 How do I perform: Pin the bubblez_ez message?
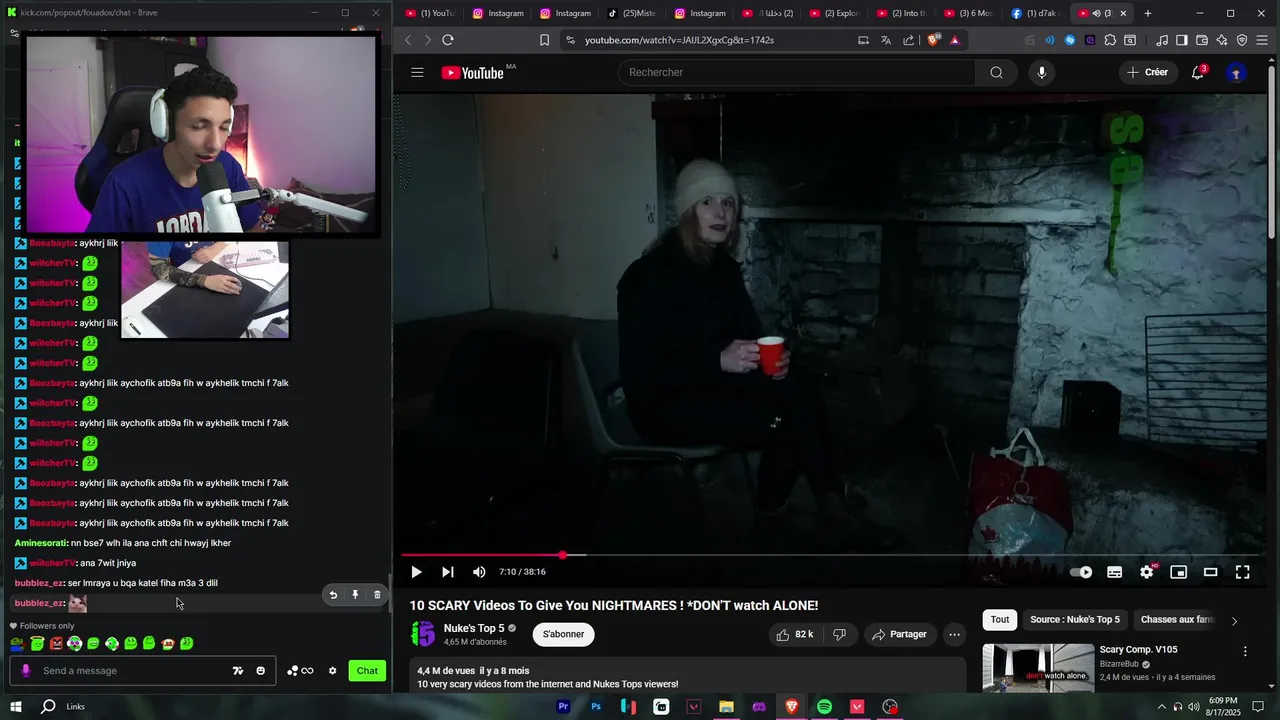click(355, 595)
